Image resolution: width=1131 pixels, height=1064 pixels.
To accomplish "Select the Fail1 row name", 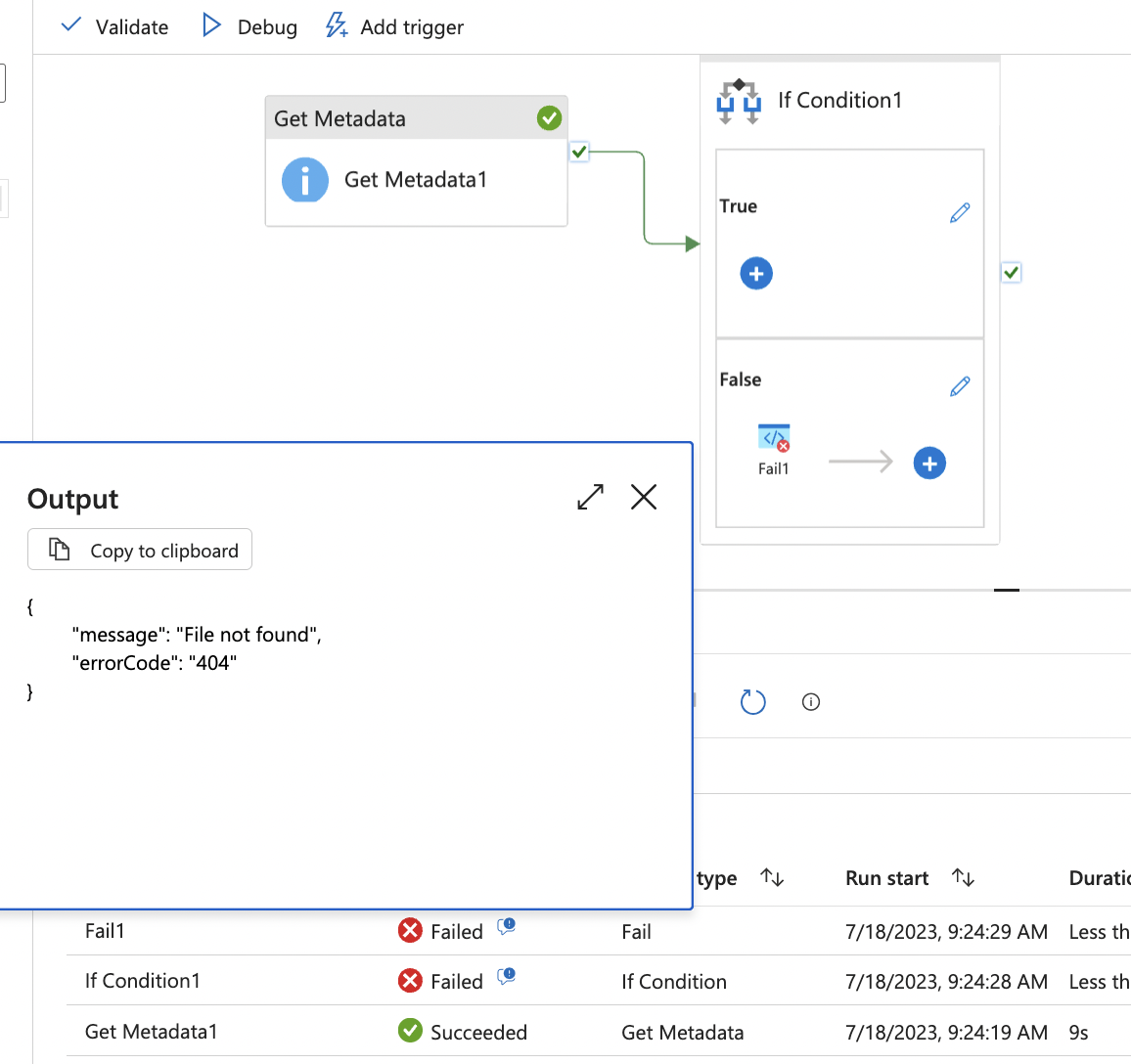I will point(105,931).
